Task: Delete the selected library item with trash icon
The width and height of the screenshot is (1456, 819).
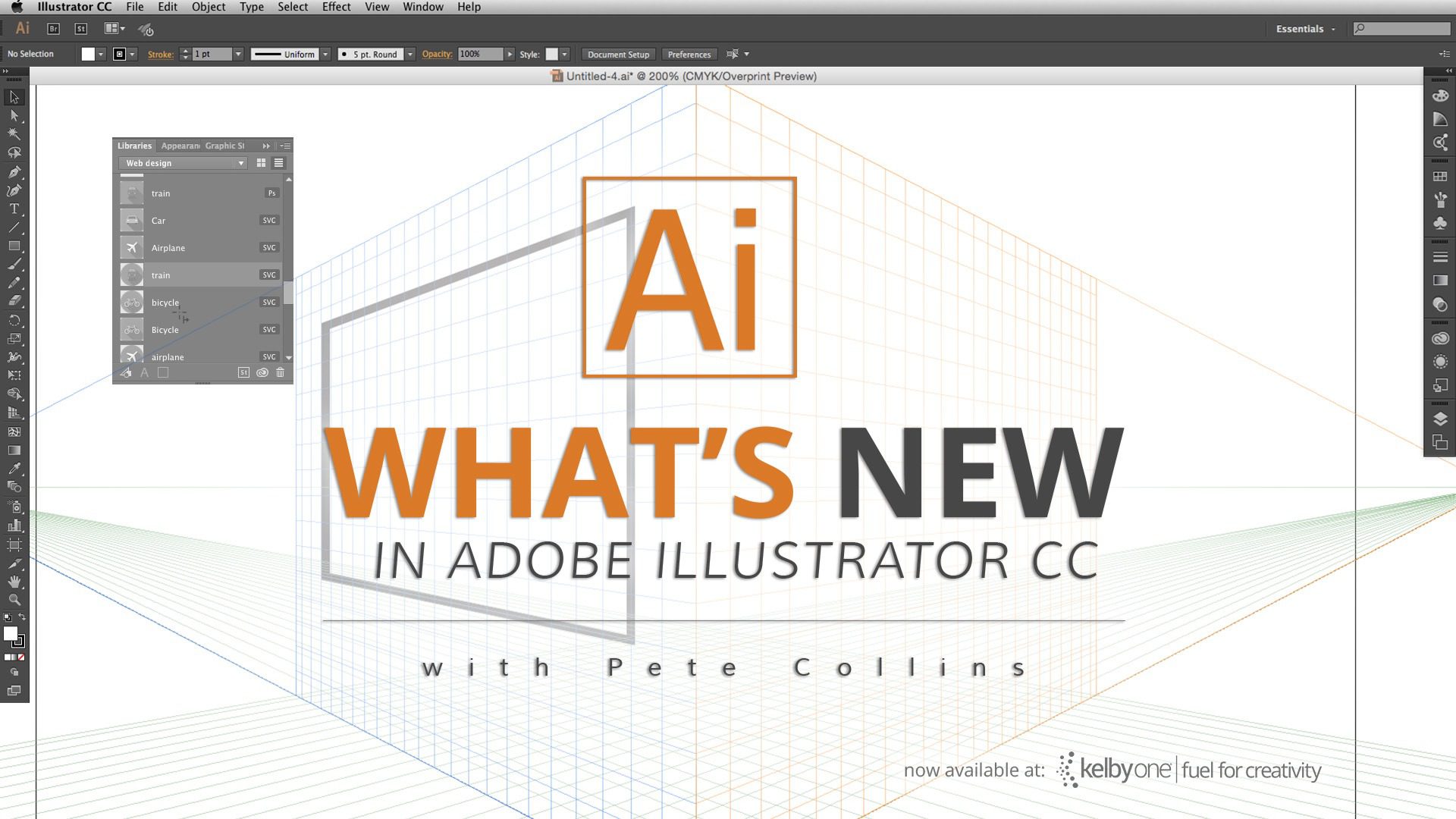Action: (280, 372)
